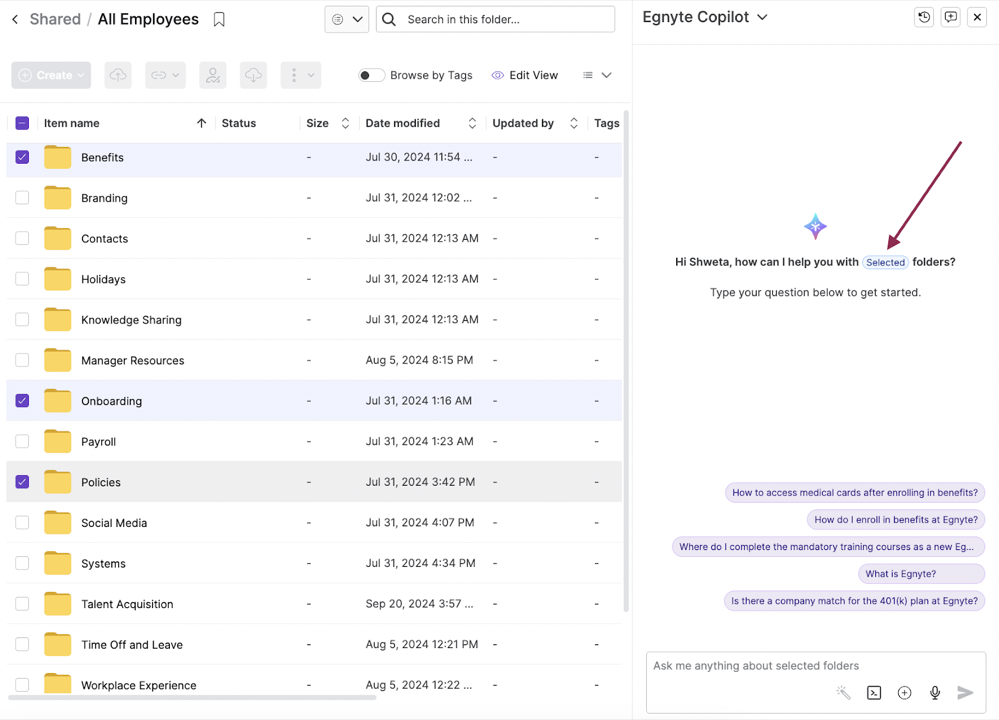
Task: Click the share link icon button
Action: 165,75
